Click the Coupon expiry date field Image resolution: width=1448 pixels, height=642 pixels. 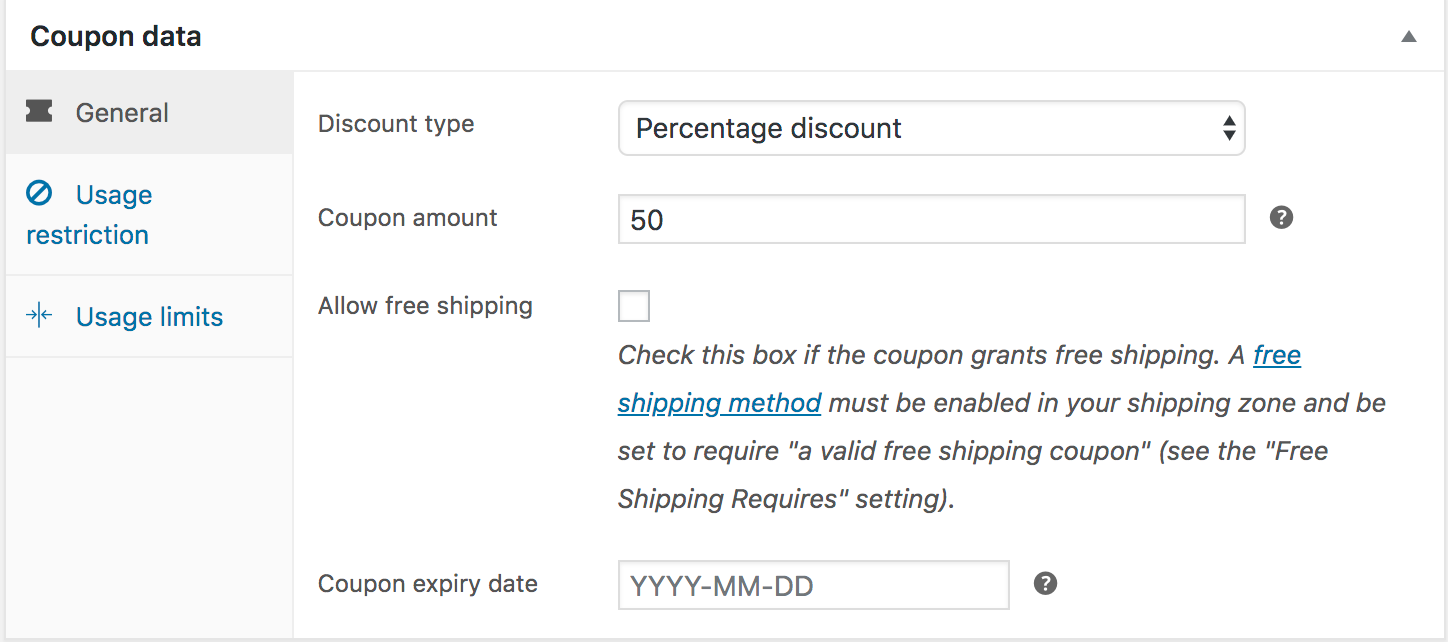[x=813, y=585]
